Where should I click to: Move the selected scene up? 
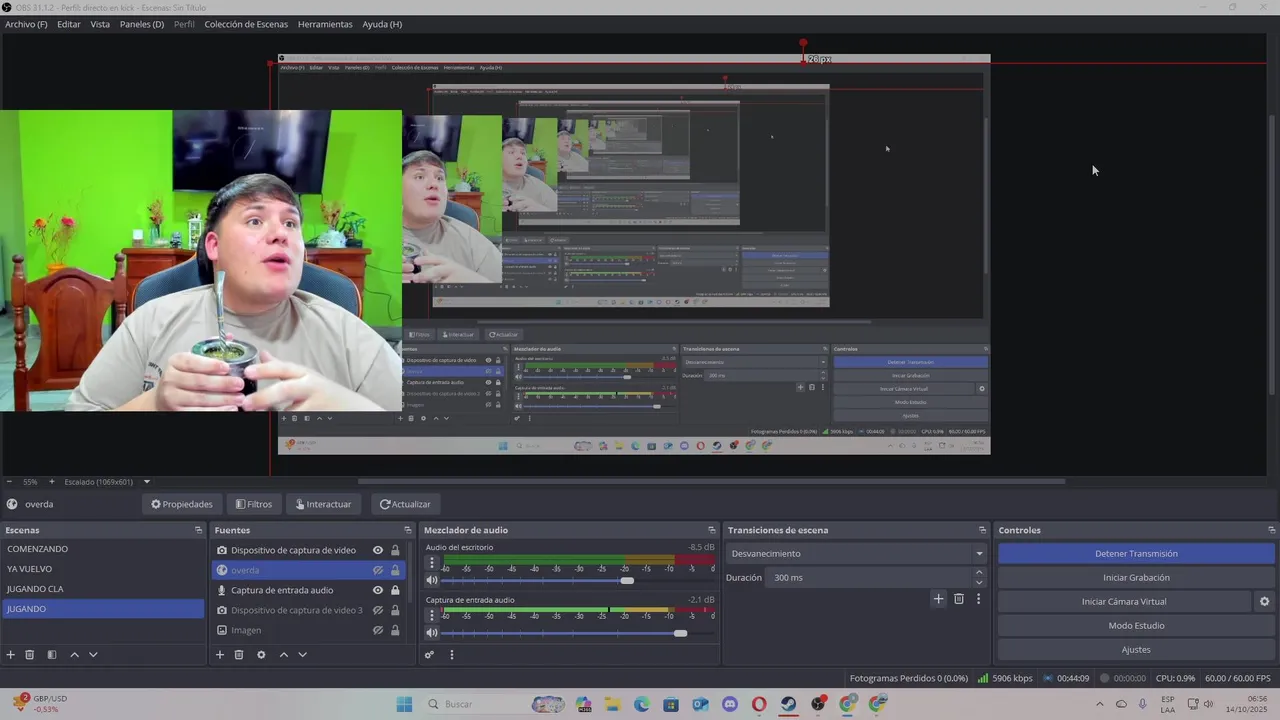74,655
